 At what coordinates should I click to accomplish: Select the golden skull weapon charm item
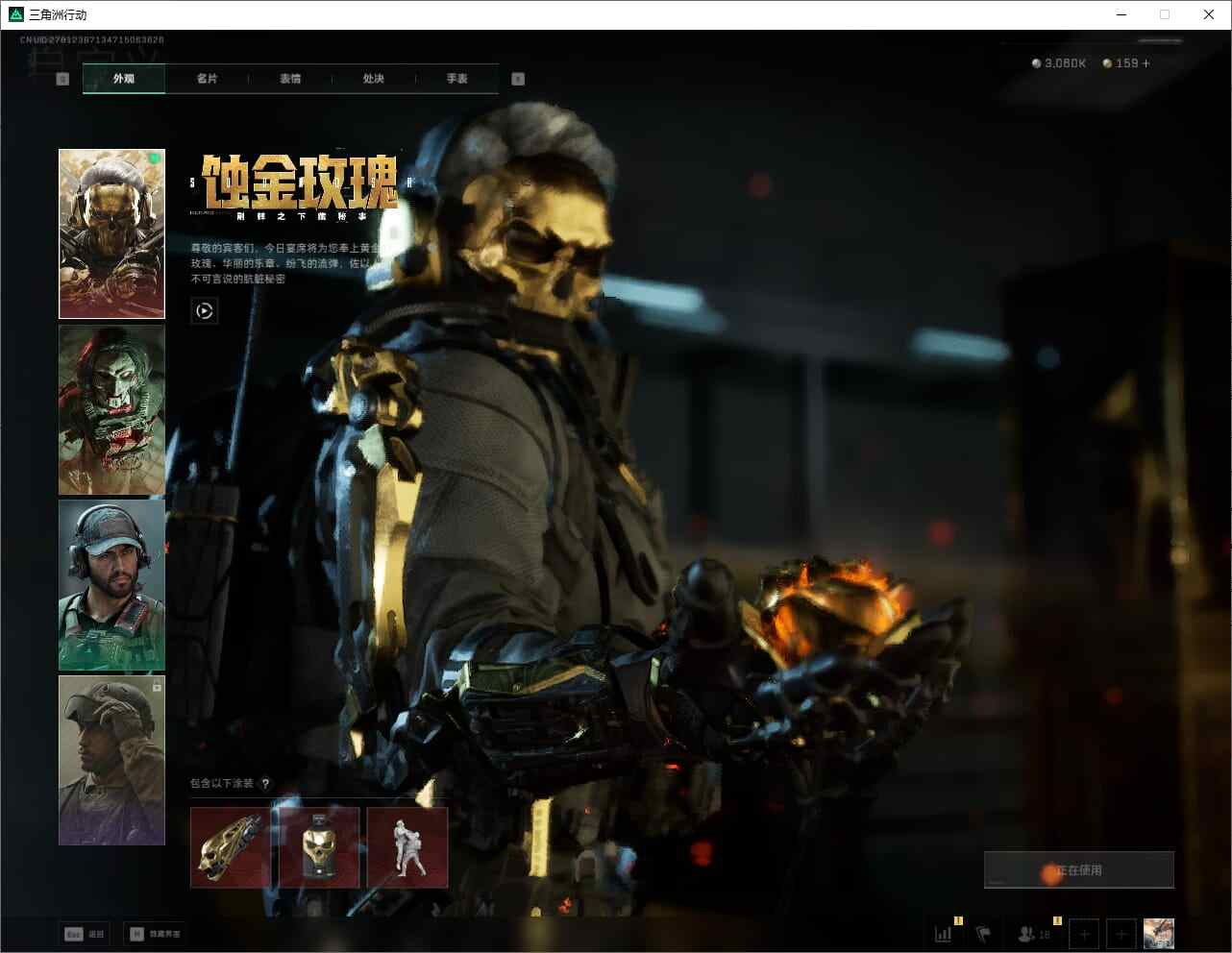(x=319, y=847)
